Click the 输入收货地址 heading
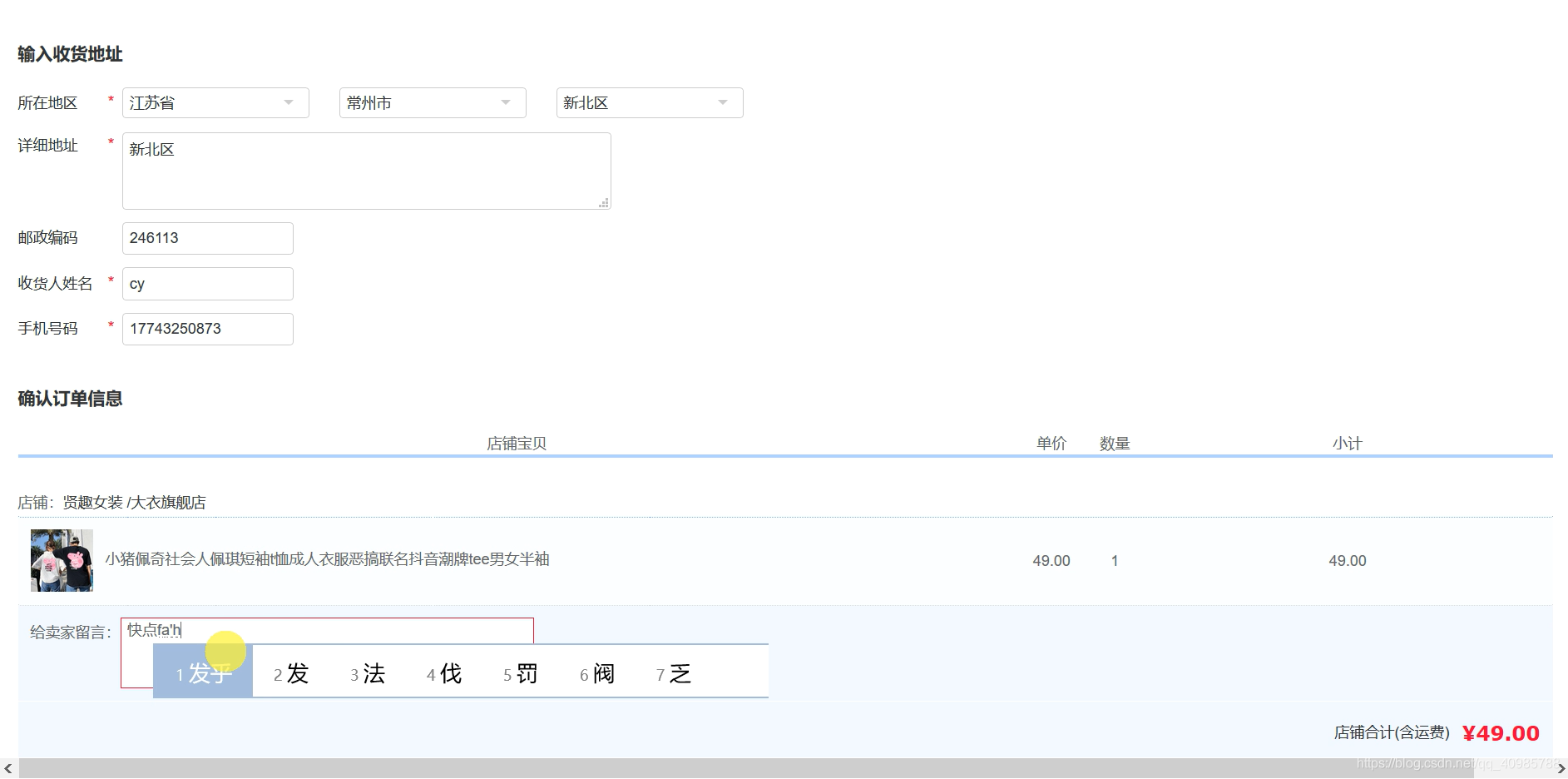Viewport: 1568px width, 779px height. pyautogui.click(x=71, y=54)
